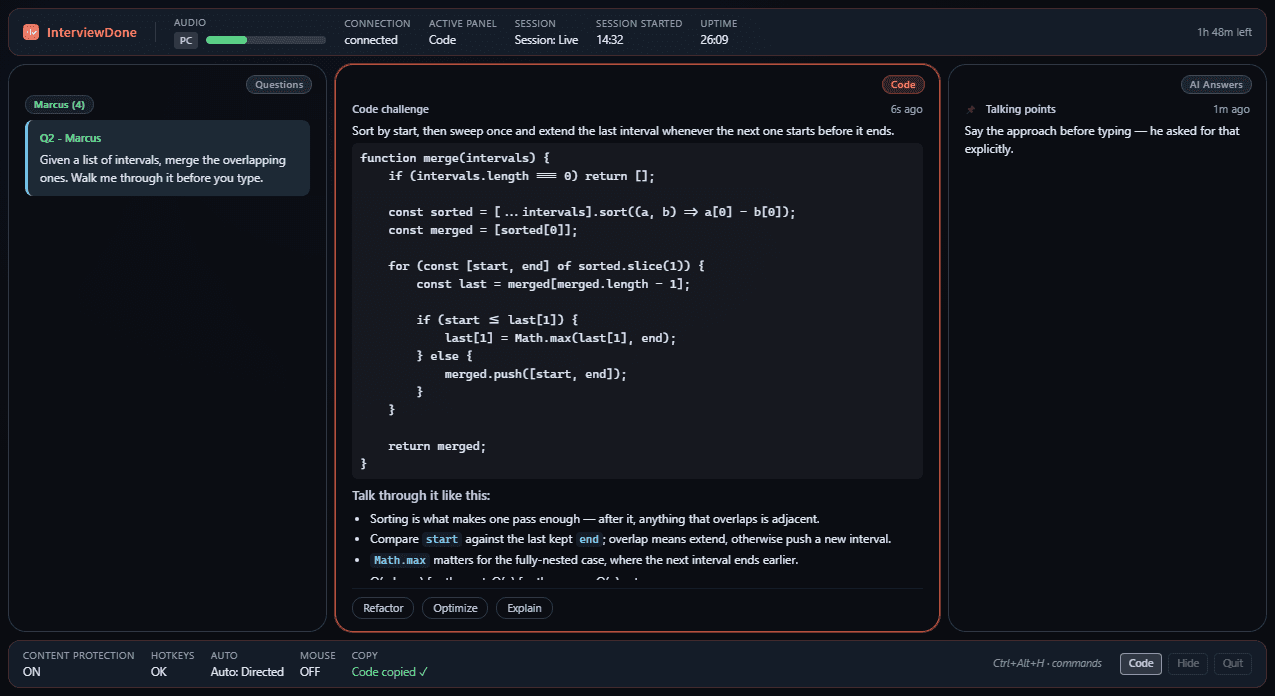Click the "Talking points" heading
The height and width of the screenshot is (696, 1275).
click(1021, 109)
